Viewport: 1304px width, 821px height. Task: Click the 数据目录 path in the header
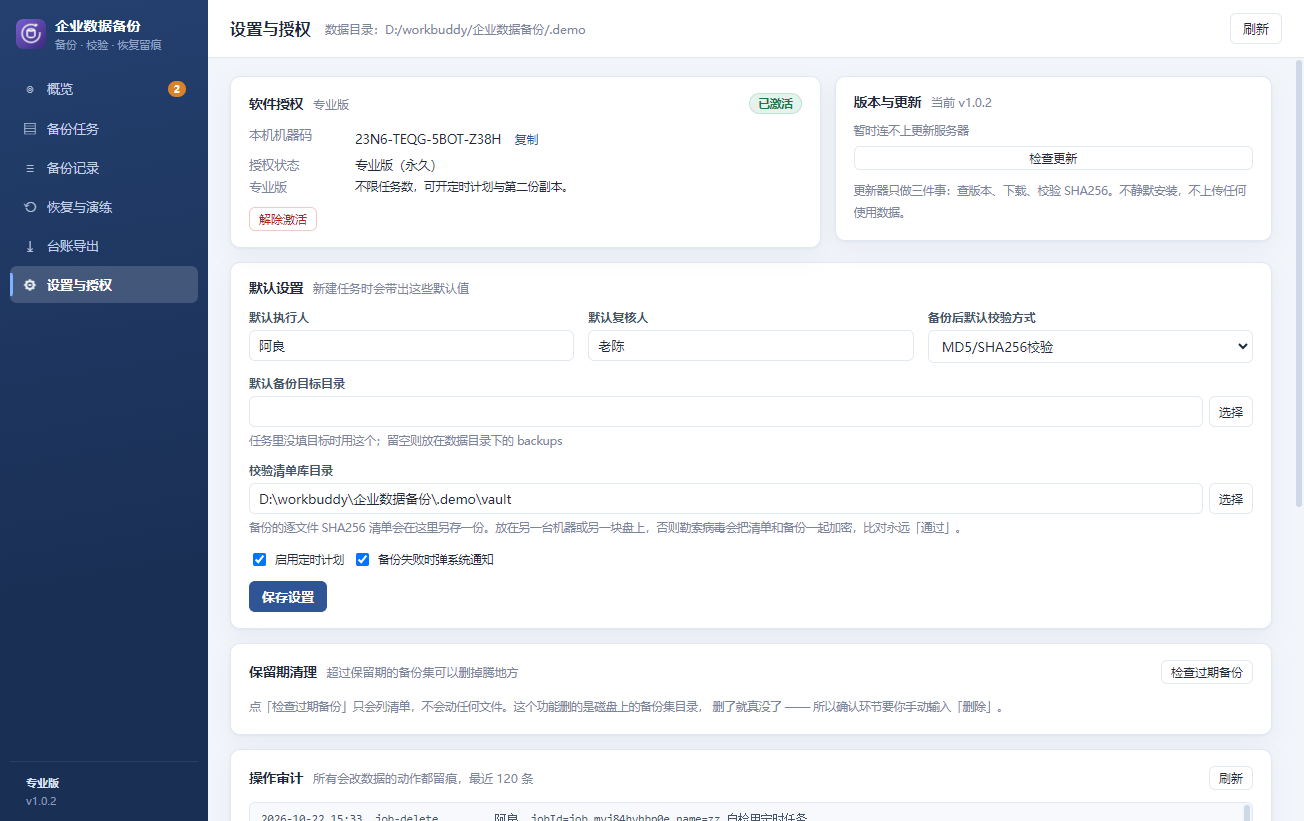[455, 30]
